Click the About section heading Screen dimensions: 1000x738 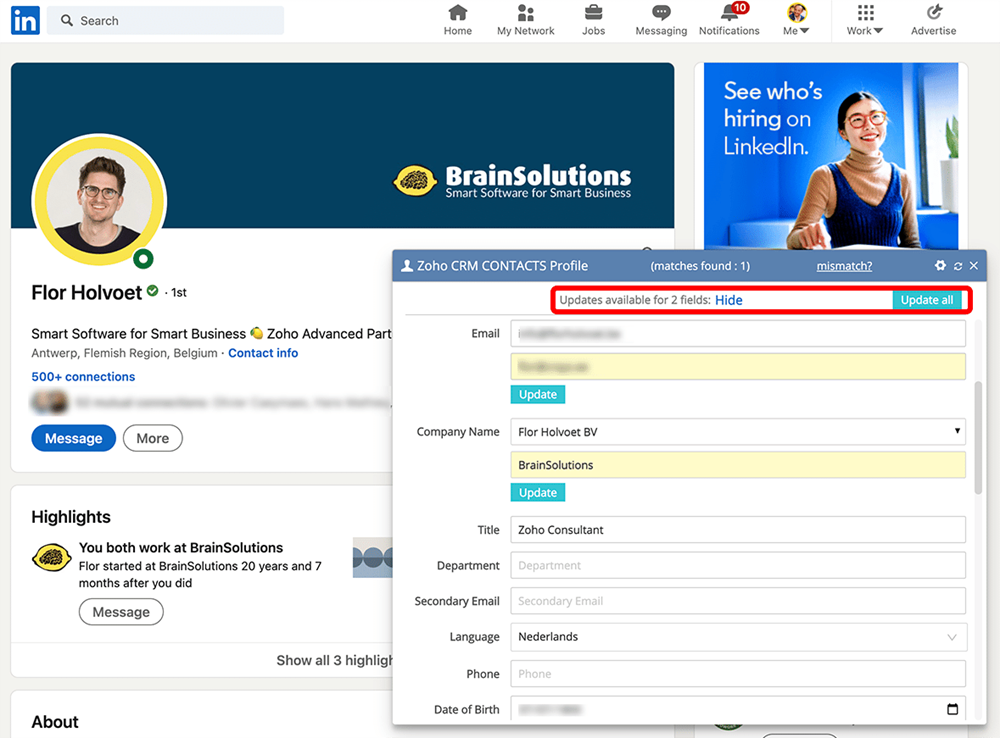pos(55,721)
